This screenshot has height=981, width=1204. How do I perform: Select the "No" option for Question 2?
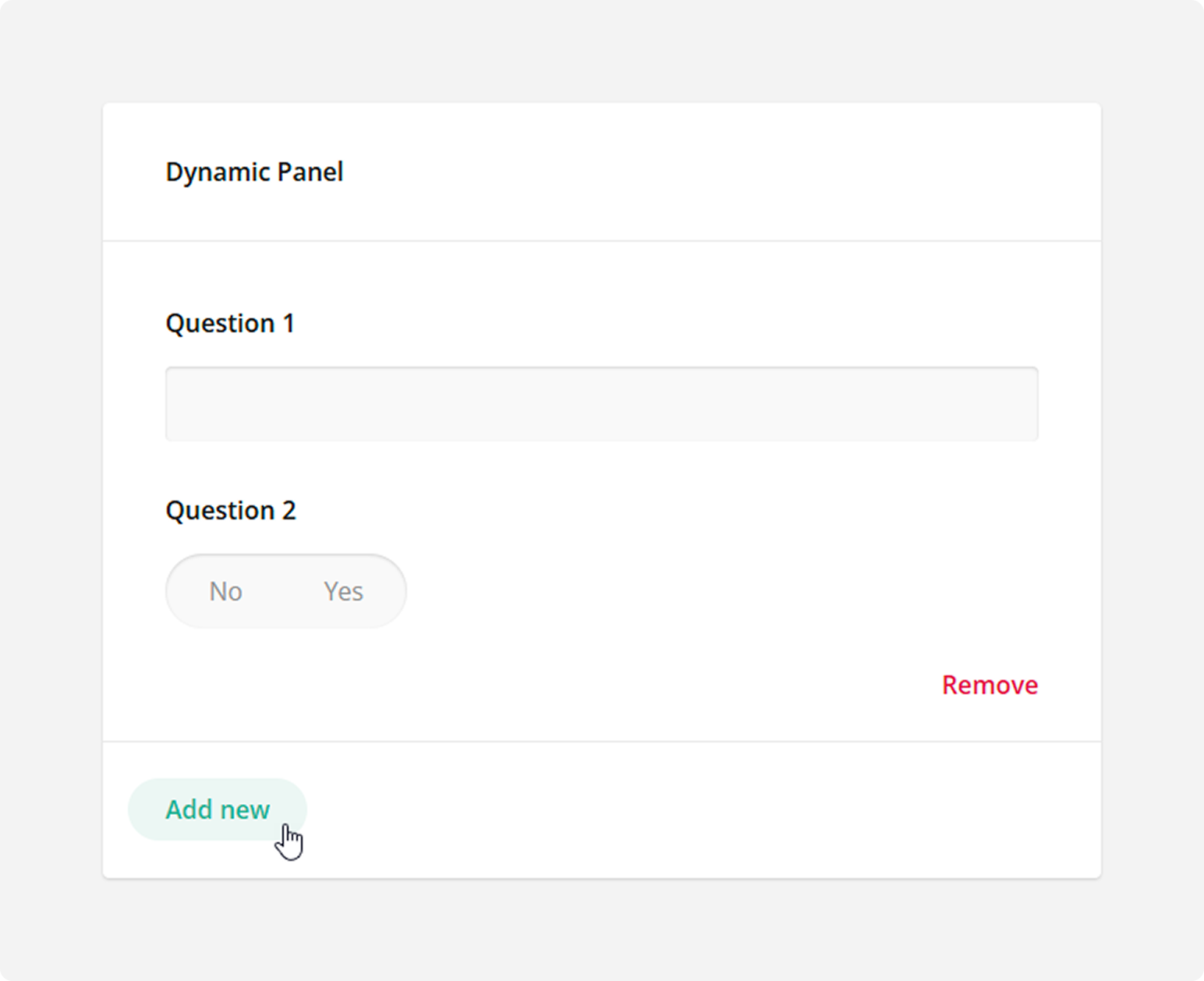tap(225, 591)
